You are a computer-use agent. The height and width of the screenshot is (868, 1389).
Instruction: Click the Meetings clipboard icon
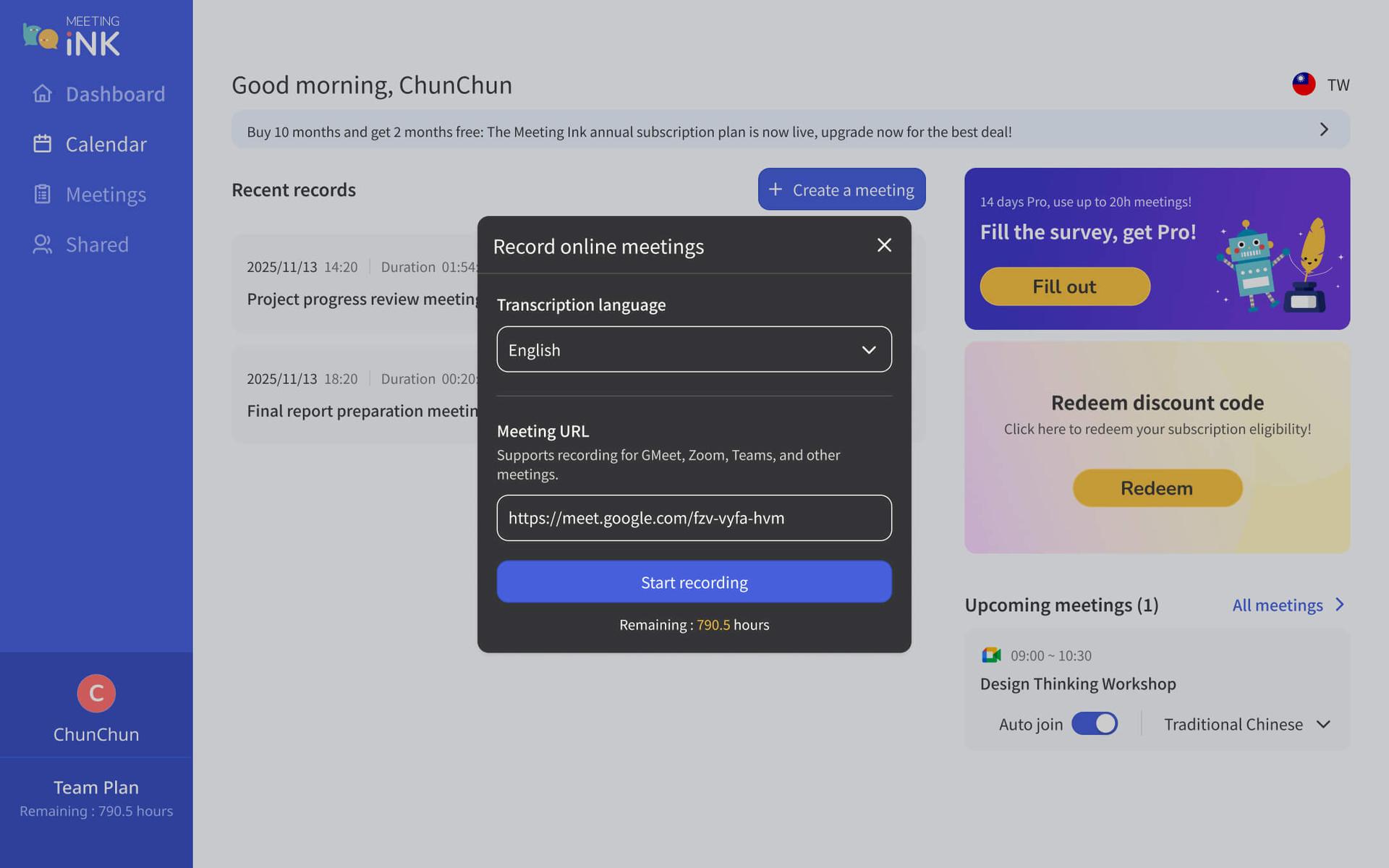[x=43, y=194]
